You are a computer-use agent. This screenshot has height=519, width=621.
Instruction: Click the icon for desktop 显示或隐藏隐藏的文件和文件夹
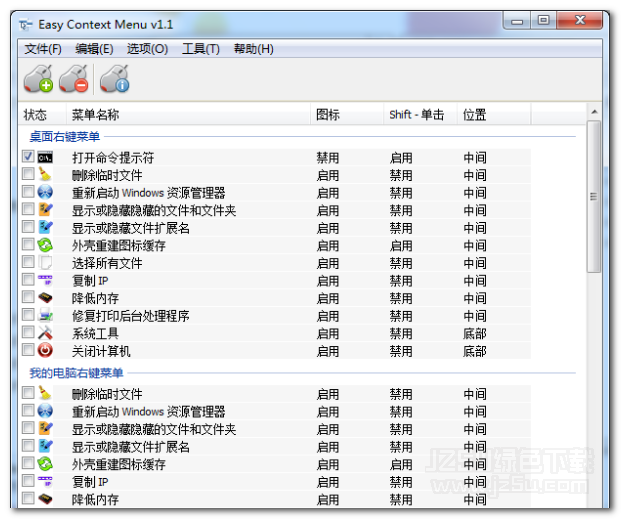point(45,210)
